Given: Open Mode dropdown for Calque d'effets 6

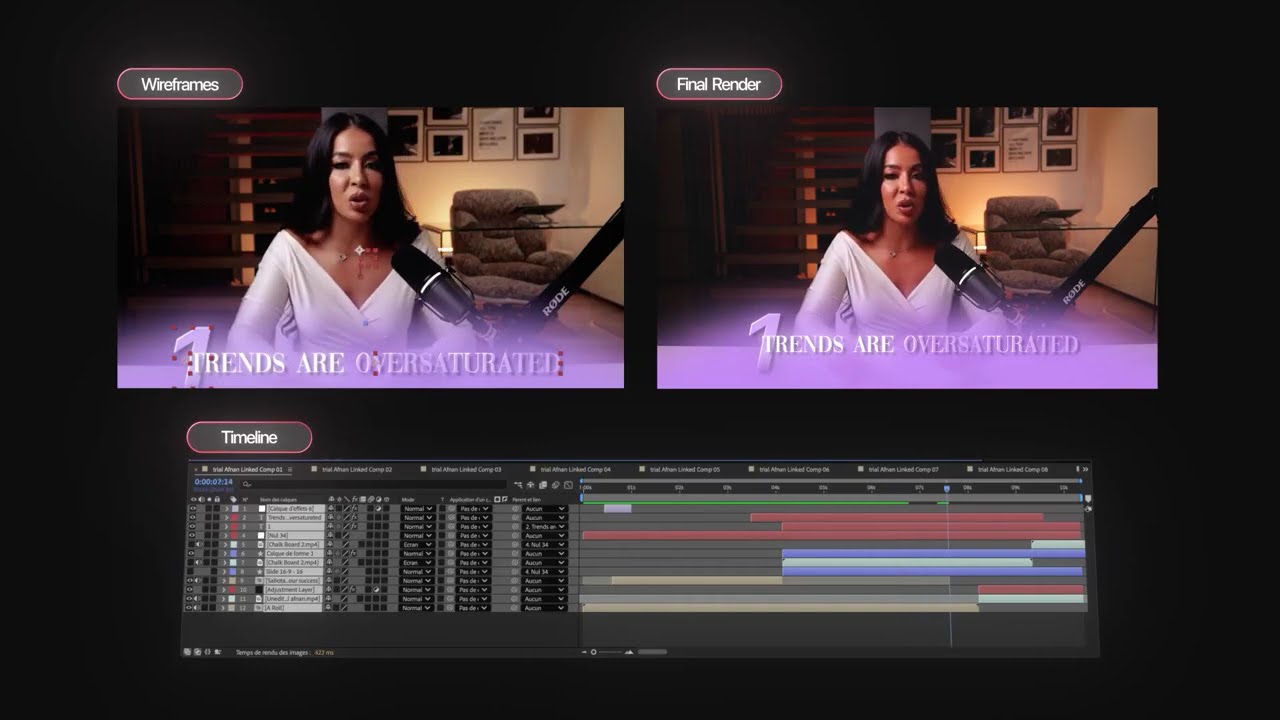Looking at the screenshot, I should tap(417, 508).
